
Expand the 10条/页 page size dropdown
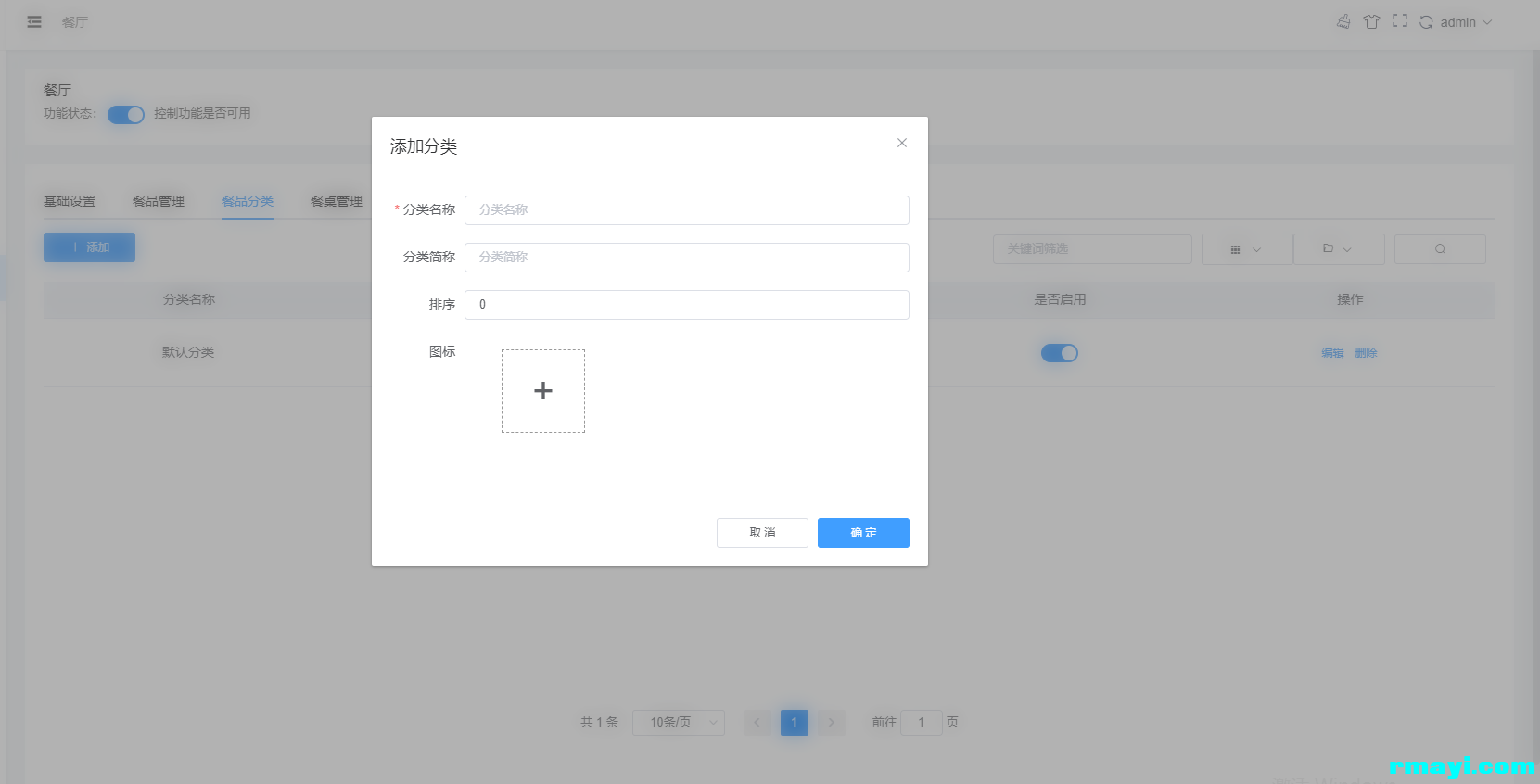678,723
